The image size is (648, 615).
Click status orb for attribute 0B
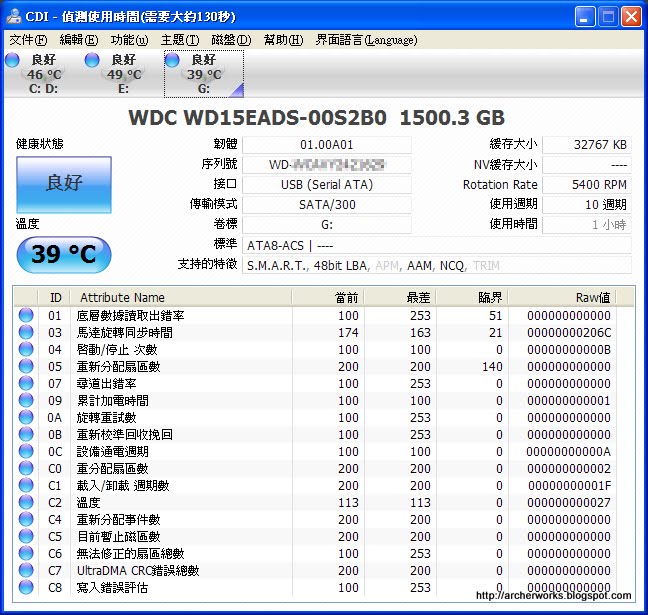click(x=26, y=434)
